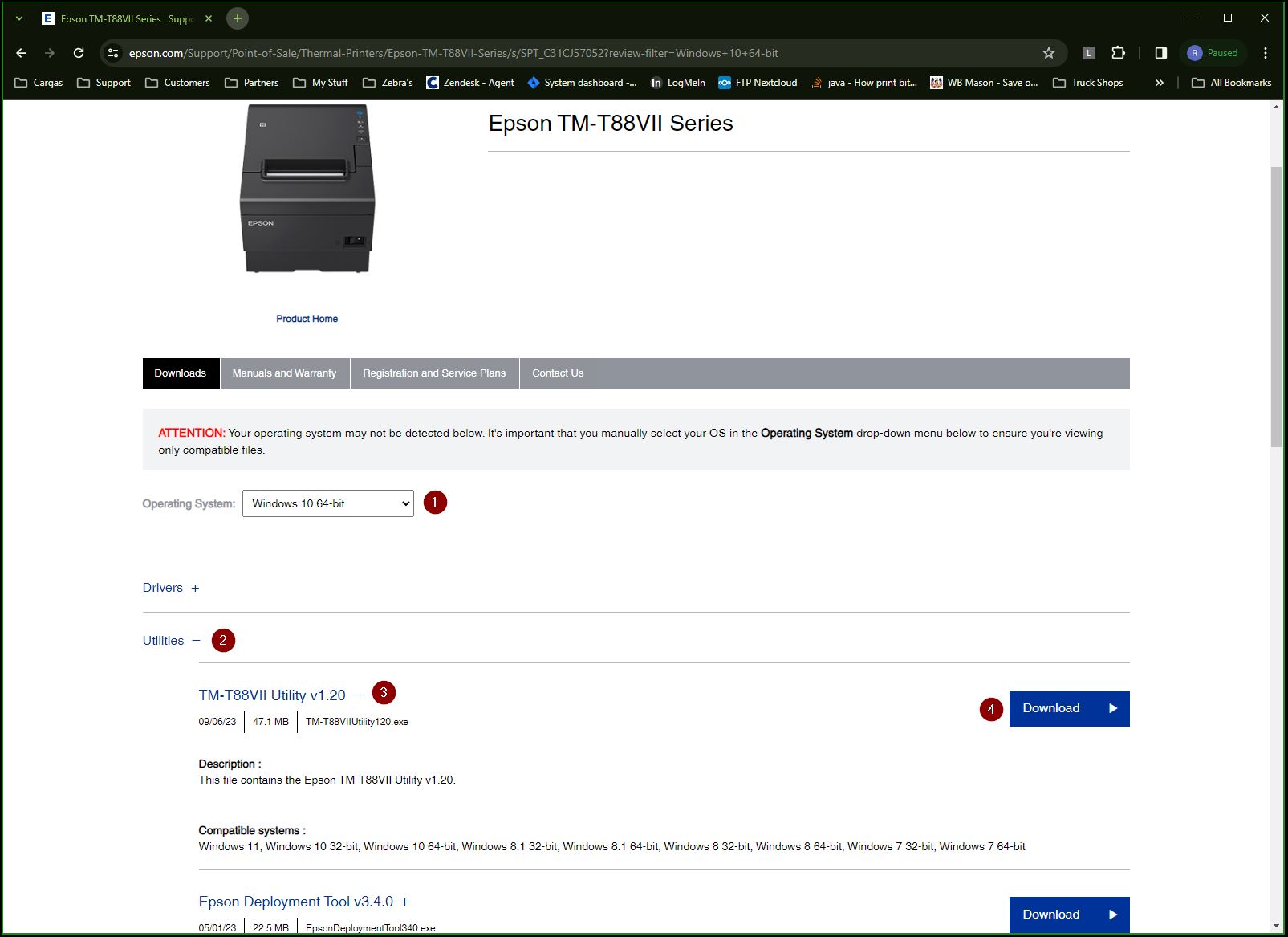The width and height of the screenshot is (1288, 937).
Task: Click the address bar URL
Action: click(x=453, y=53)
